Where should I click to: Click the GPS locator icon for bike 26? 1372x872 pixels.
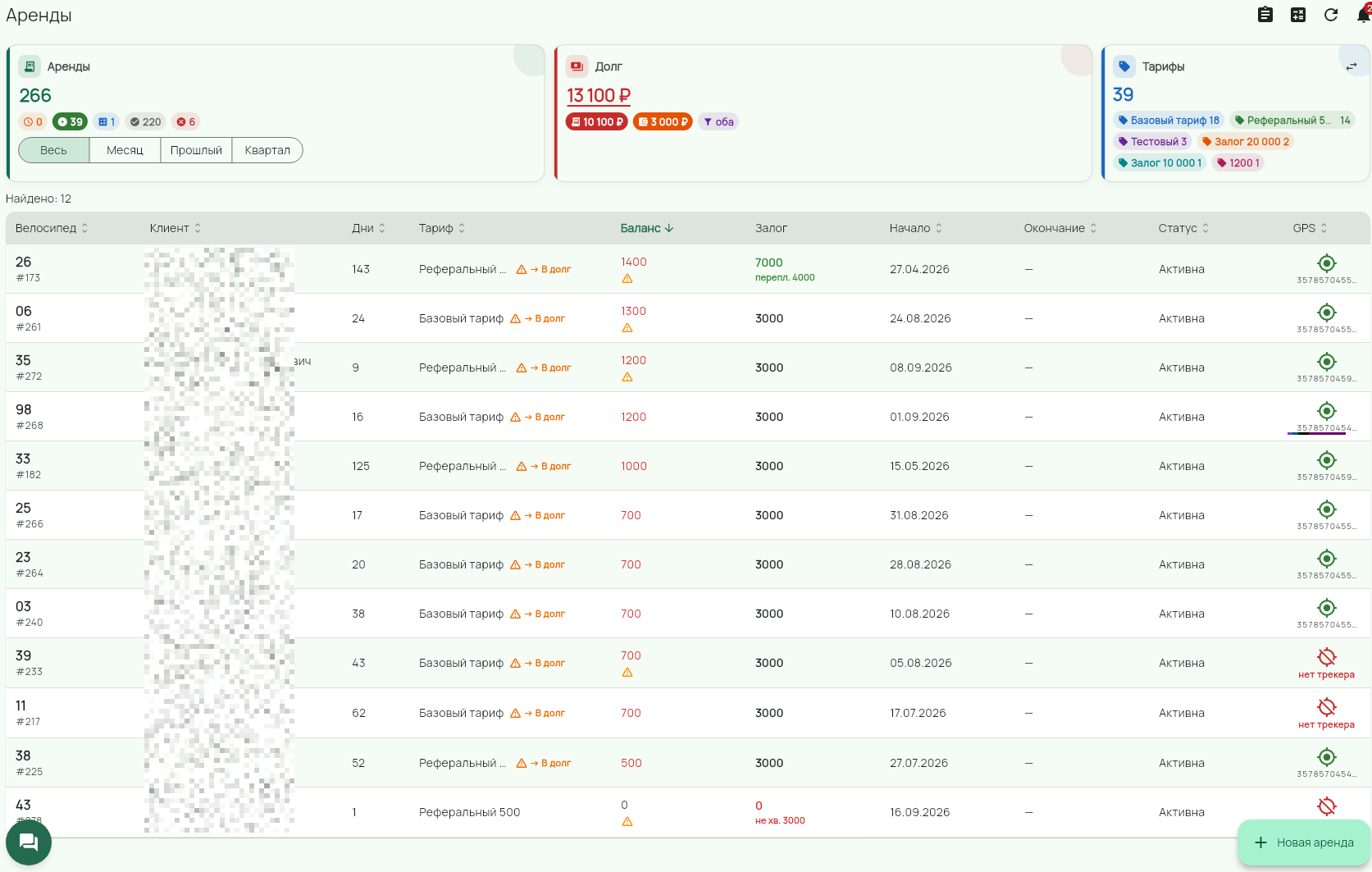[1327, 263]
